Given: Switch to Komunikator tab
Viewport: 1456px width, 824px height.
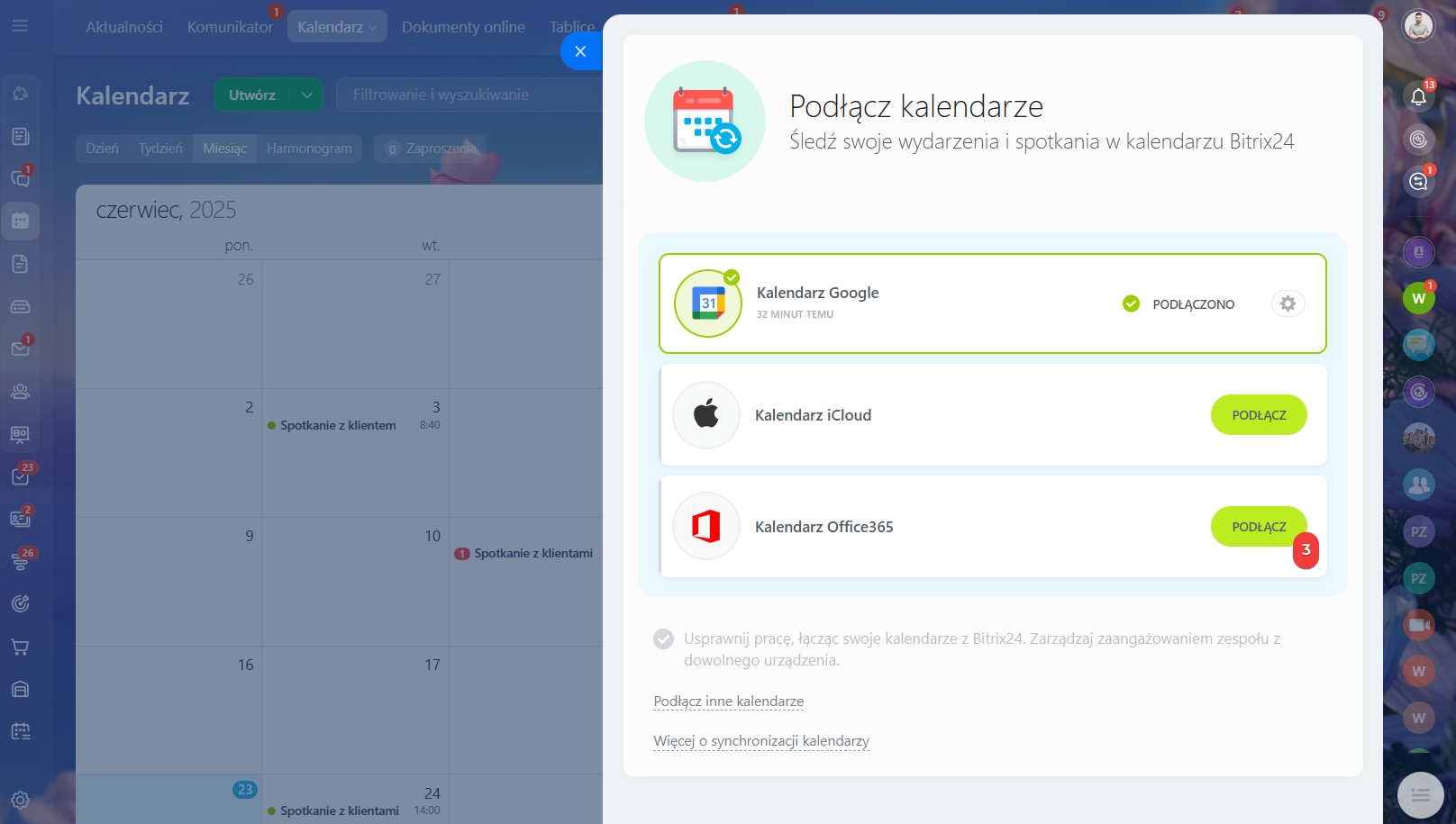Looking at the screenshot, I should (230, 27).
